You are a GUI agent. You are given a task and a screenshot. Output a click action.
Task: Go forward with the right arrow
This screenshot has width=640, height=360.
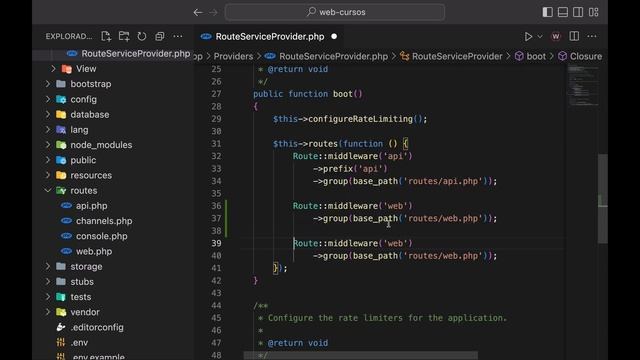point(213,12)
